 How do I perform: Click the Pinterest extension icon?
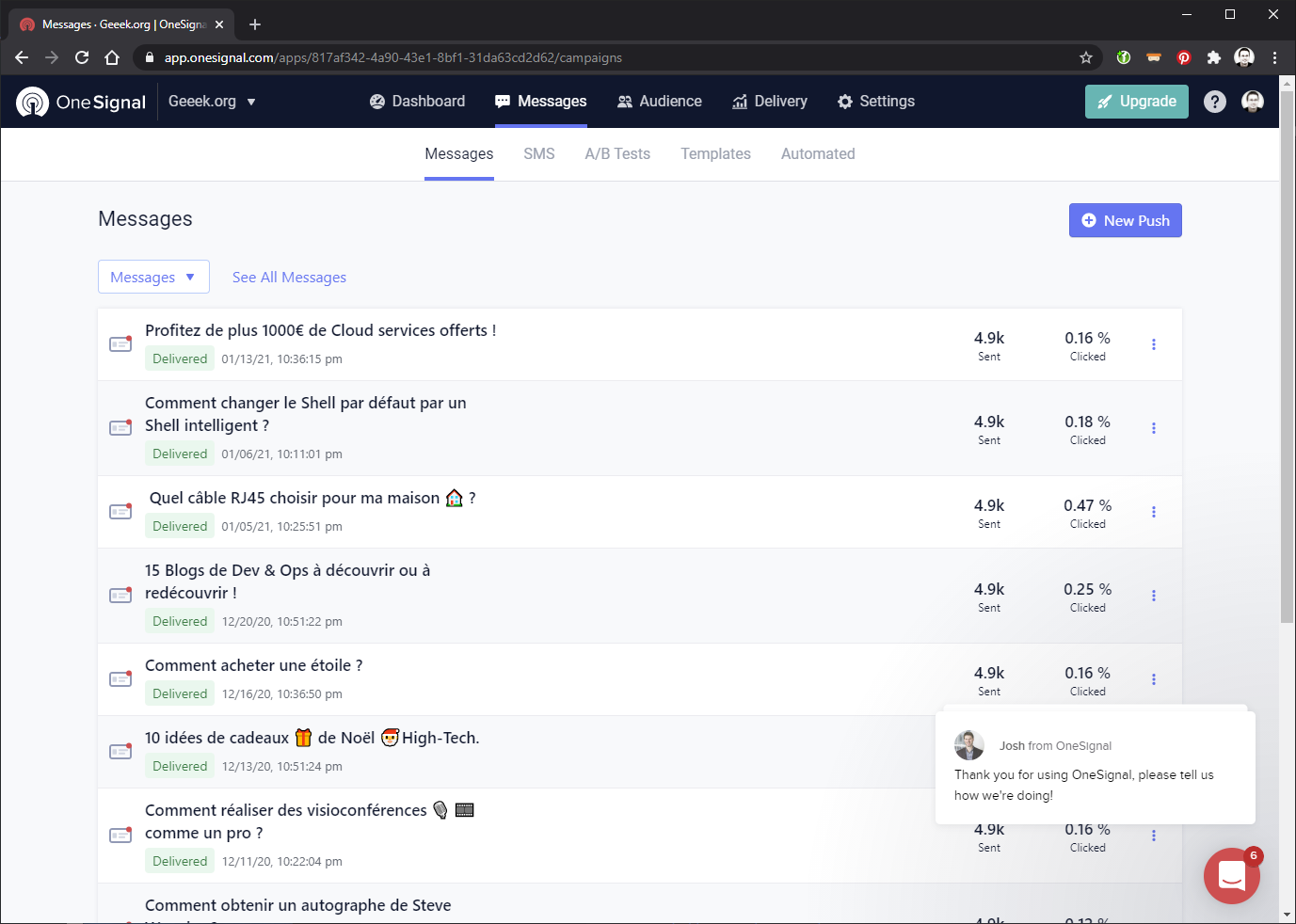click(x=1184, y=57)
